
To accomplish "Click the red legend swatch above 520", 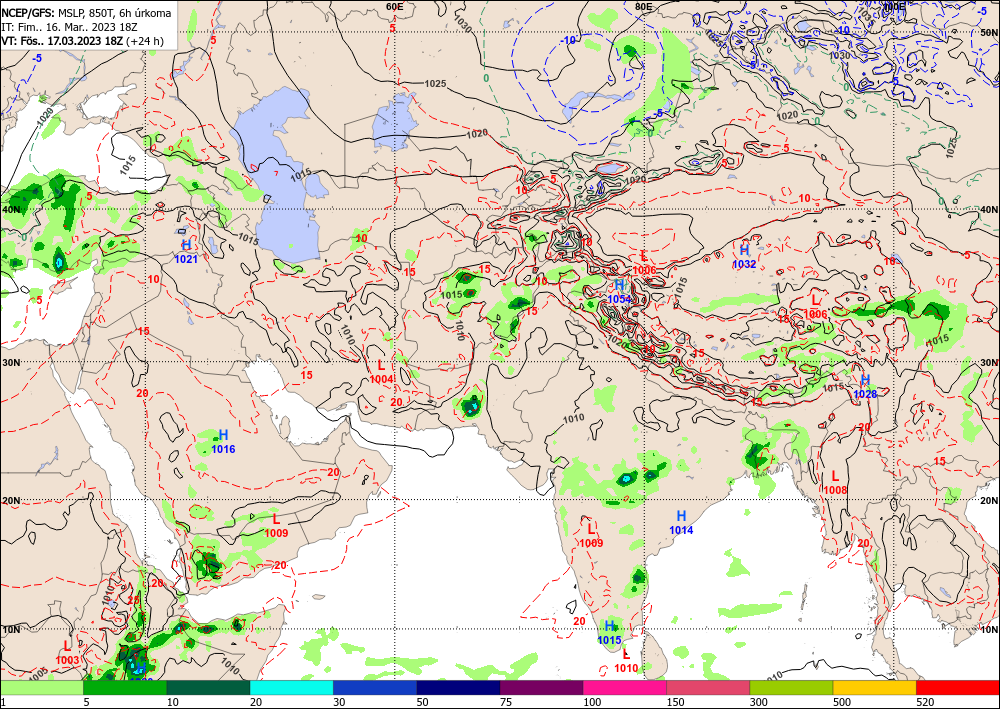I will (958, 687).
